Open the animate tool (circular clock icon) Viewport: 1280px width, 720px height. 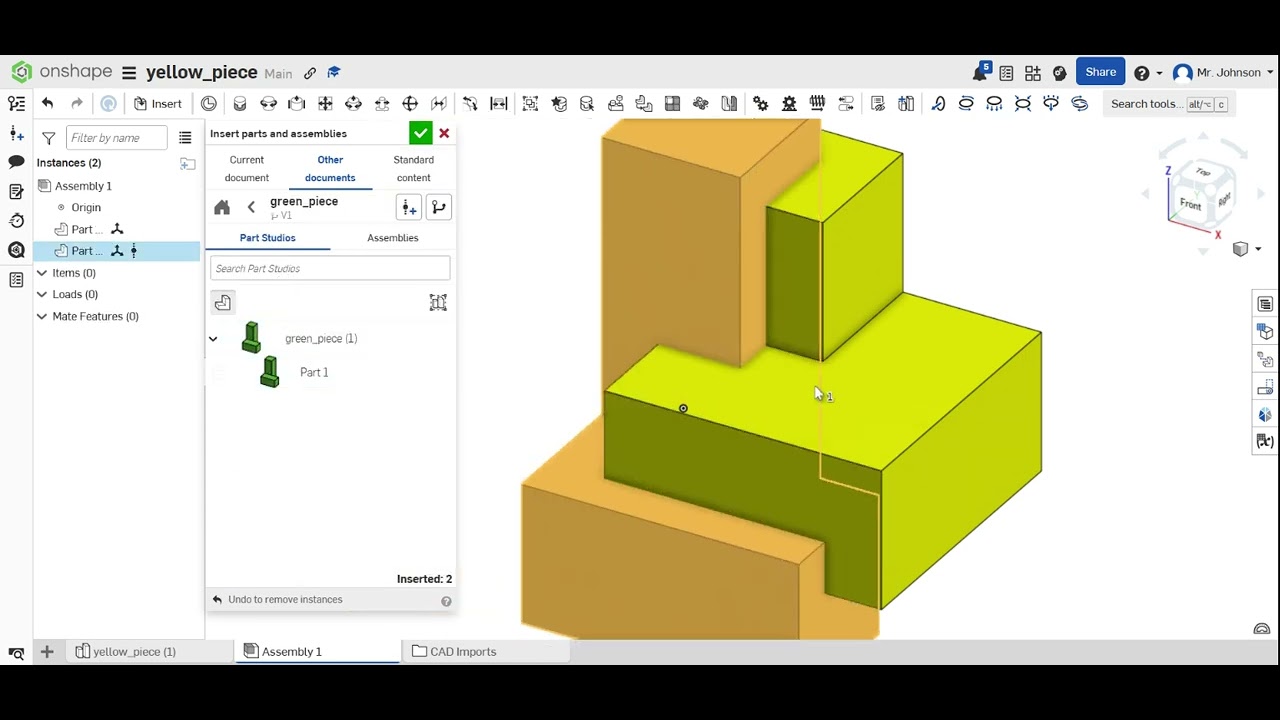[x=208, y=103]
